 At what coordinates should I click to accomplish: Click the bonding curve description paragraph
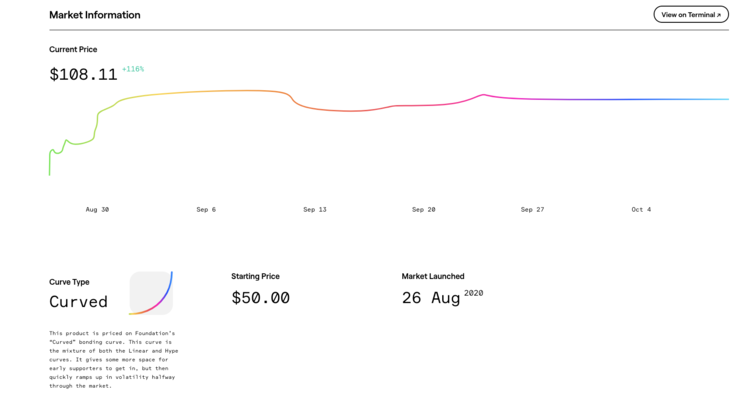114,359
